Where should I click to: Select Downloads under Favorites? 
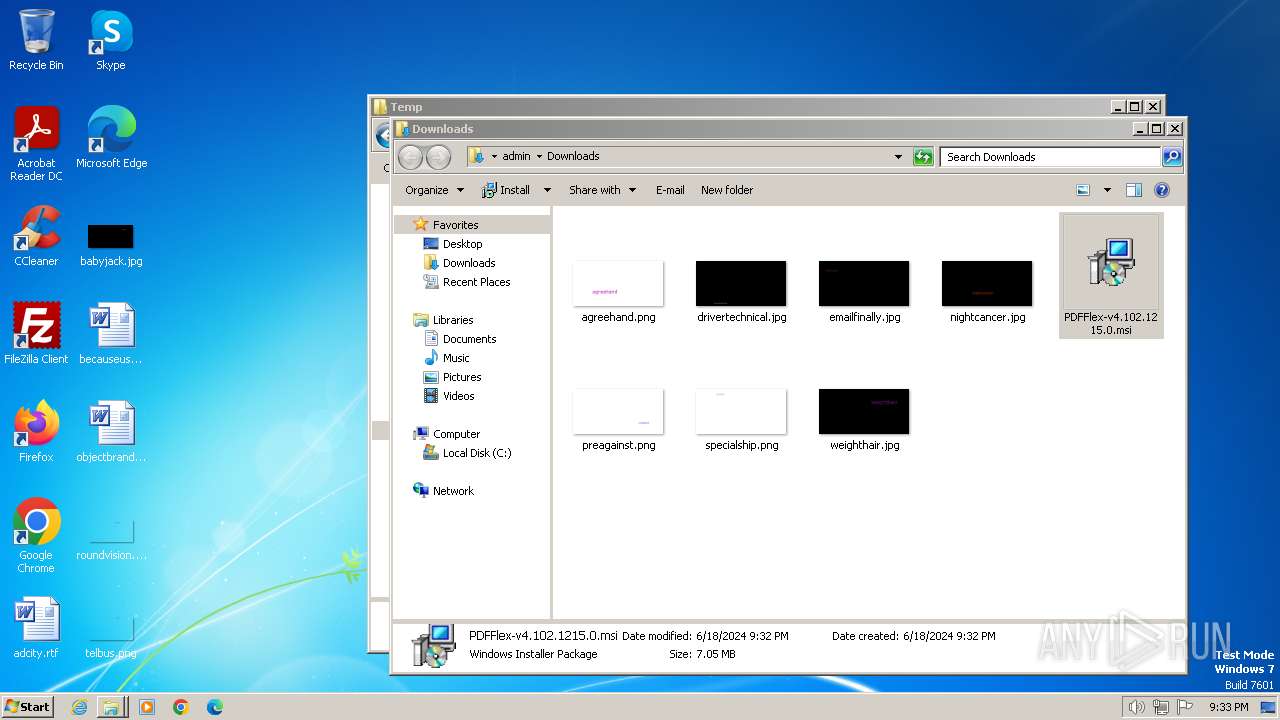(469, 263)
